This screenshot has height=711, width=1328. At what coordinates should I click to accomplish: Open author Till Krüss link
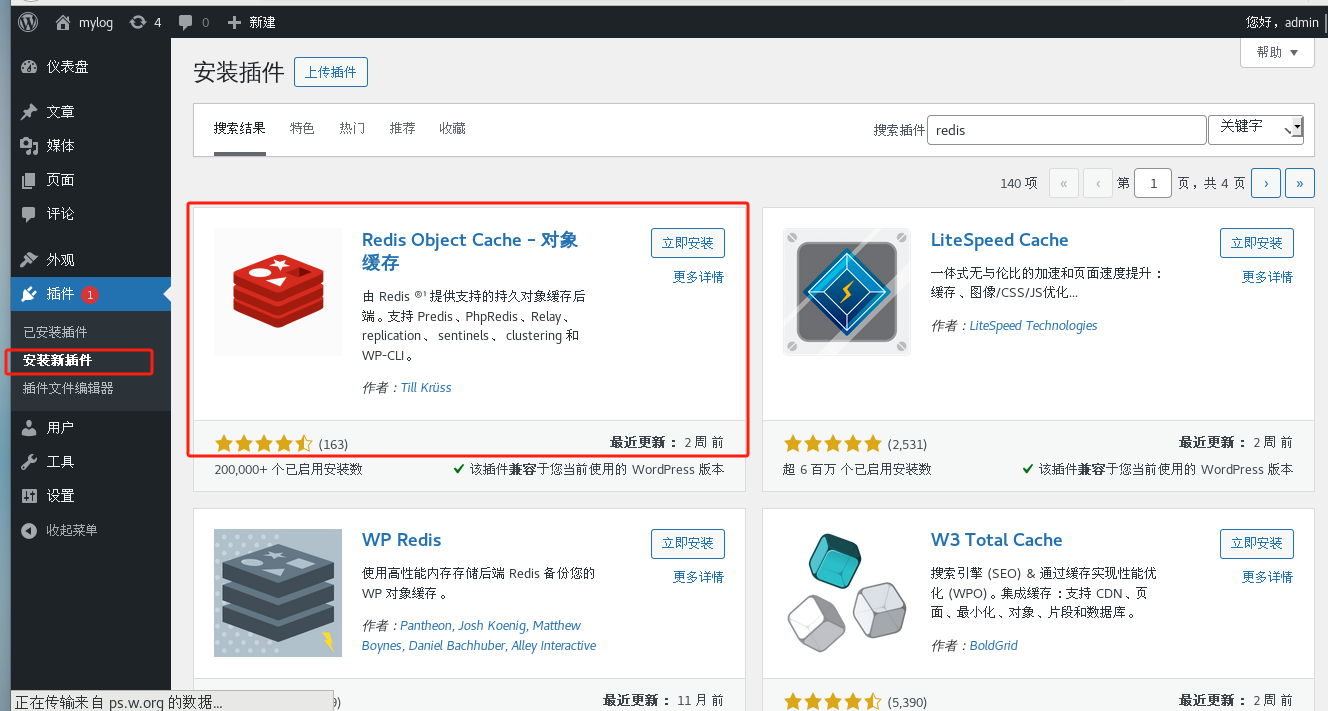(426, 387)
